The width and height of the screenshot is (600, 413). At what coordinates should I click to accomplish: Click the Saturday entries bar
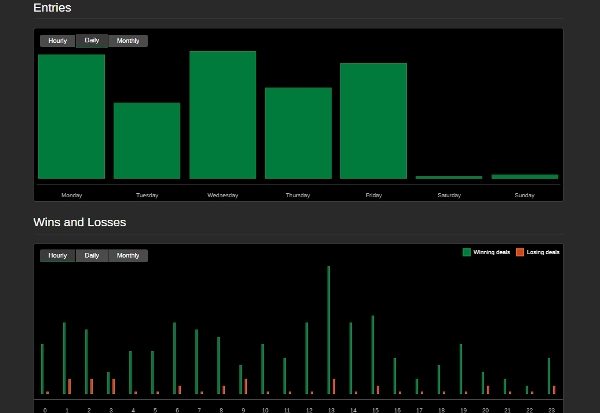449,177
